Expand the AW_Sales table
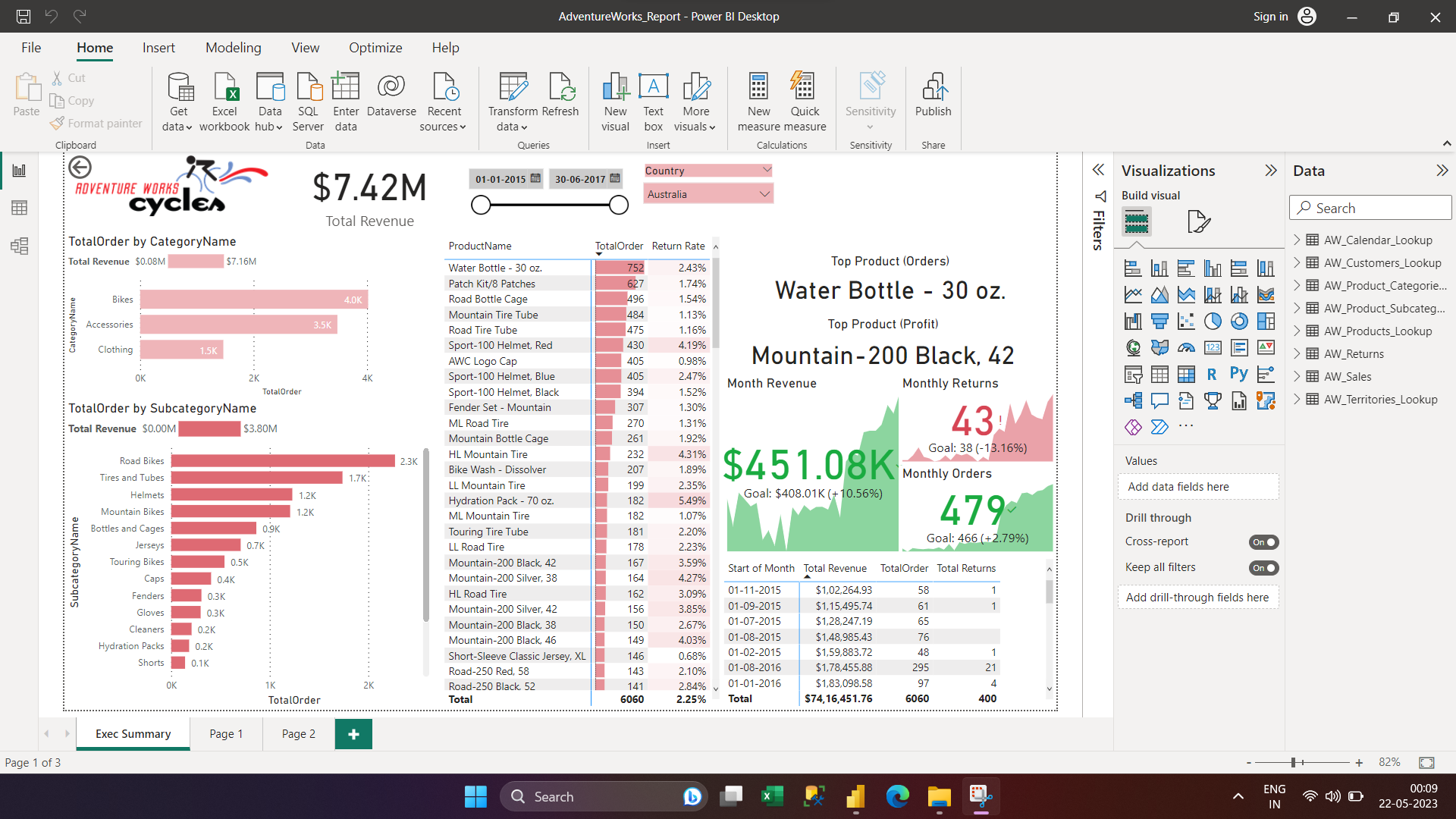This screenshot has width=1456, height=819. coord(1297,376)
